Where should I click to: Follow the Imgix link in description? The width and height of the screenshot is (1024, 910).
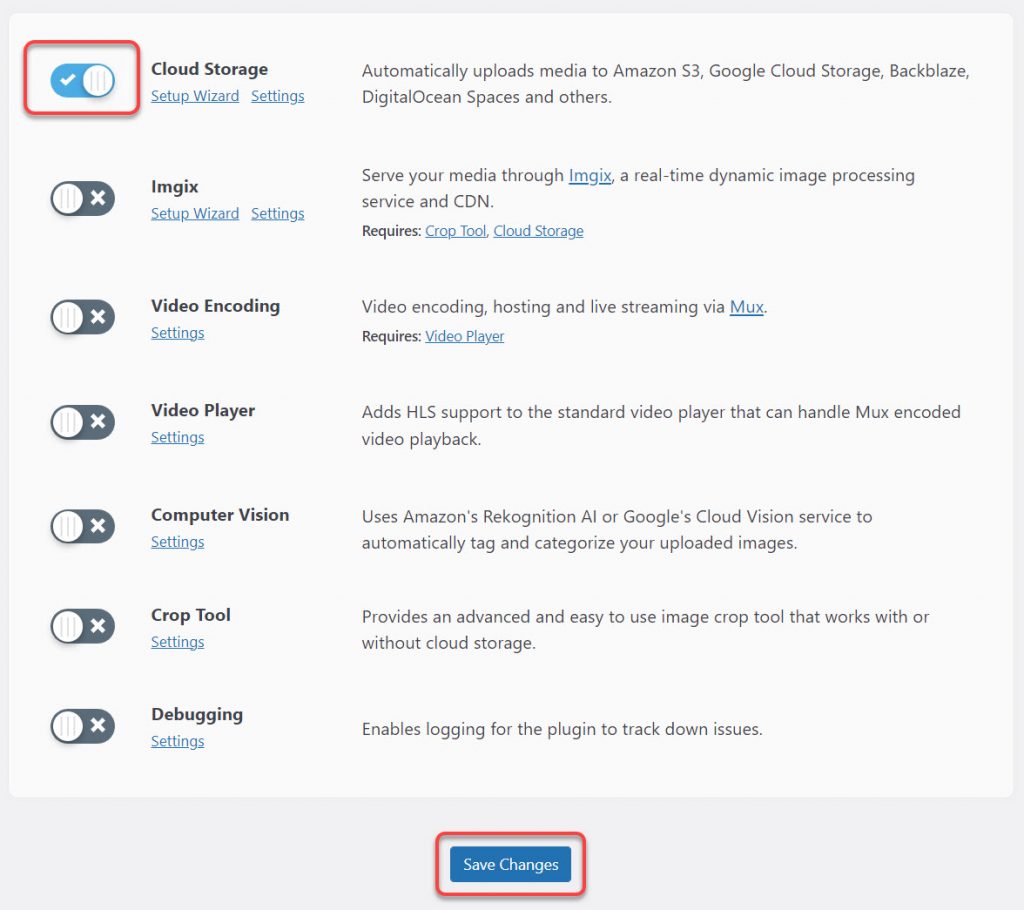[x=590, y=175]
